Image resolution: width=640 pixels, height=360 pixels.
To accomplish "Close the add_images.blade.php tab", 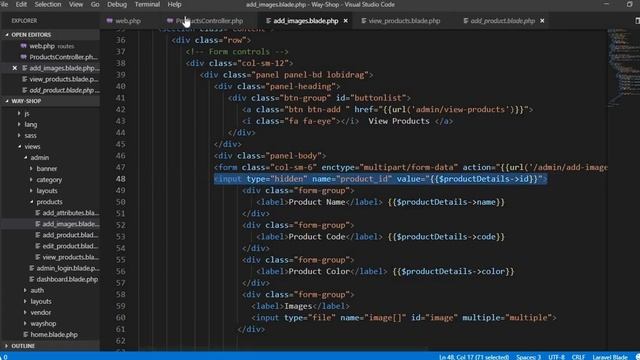I will pos(346,21).
